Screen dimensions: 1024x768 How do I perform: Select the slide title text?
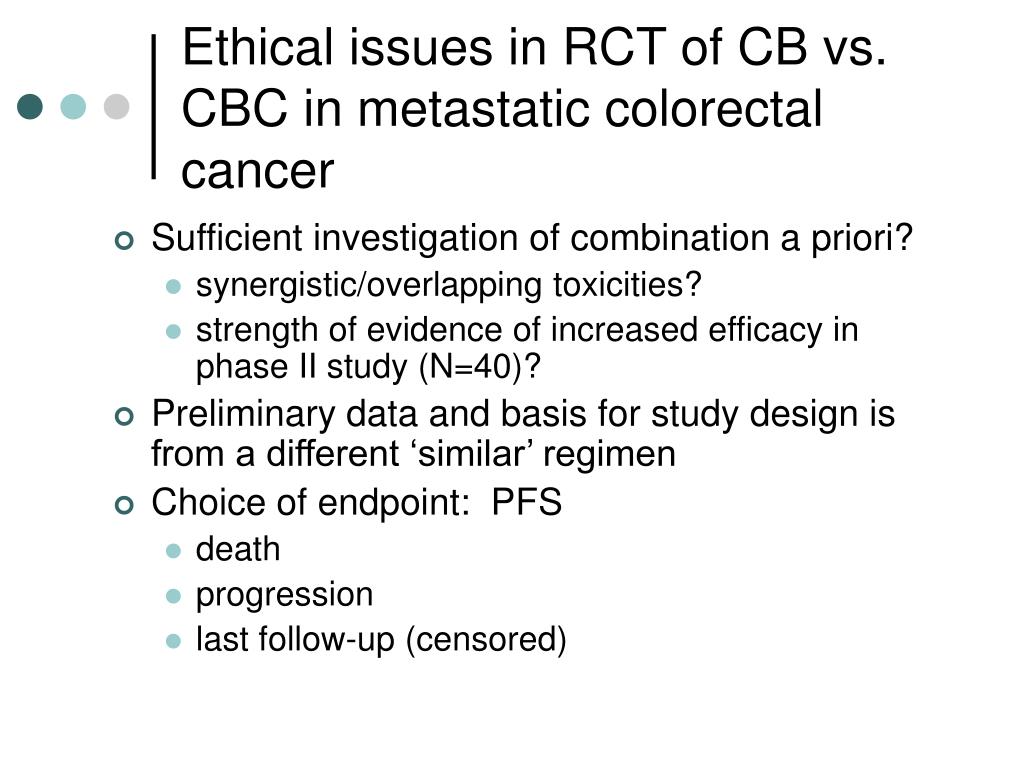click(534, 108)
